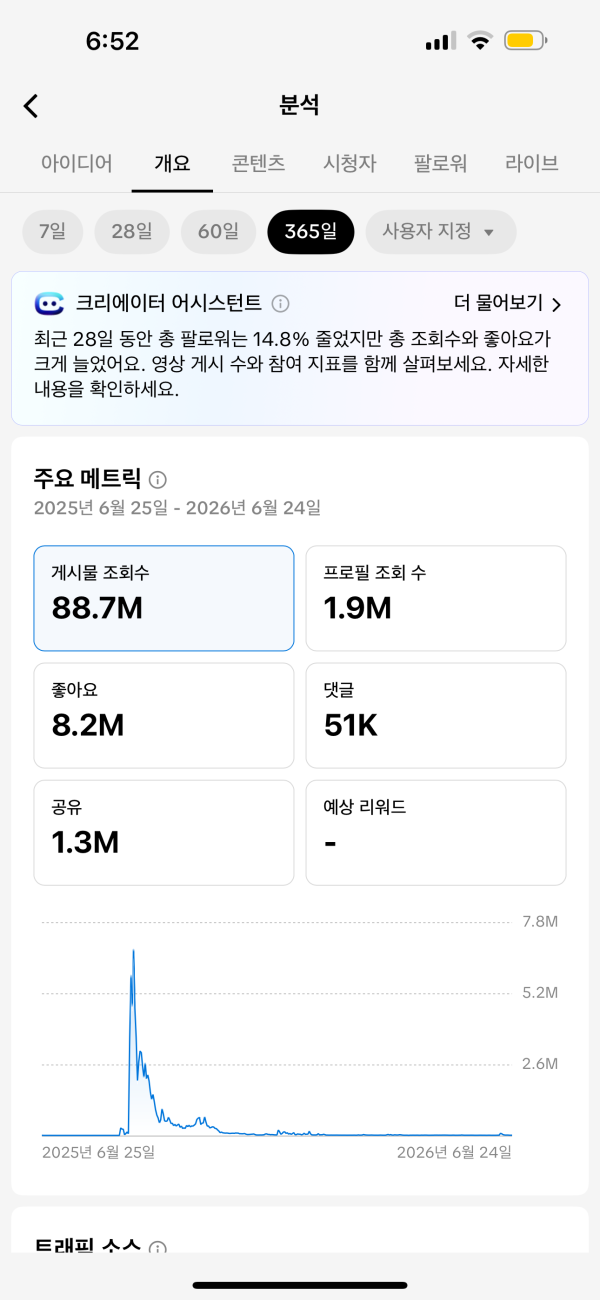The width and height of the screenshot is (600, 1300).
Task: Tap the 5.2M chart axis label
Action: 540,993
